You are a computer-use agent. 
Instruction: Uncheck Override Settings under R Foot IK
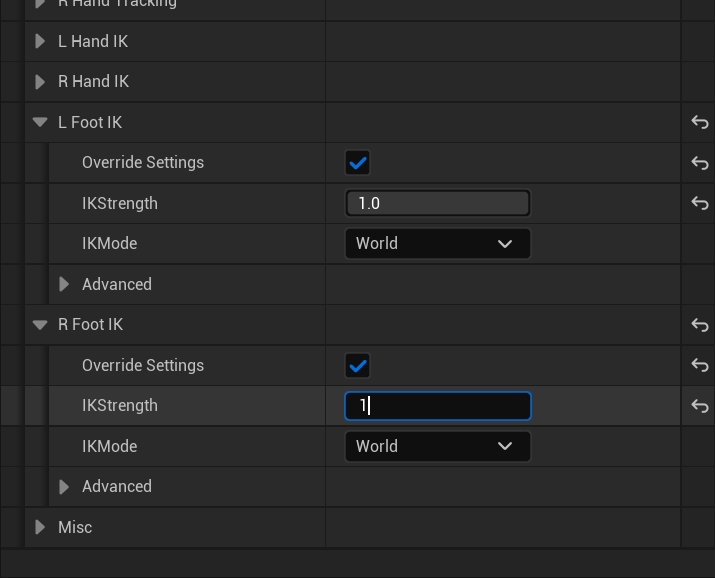click(357, 366)
